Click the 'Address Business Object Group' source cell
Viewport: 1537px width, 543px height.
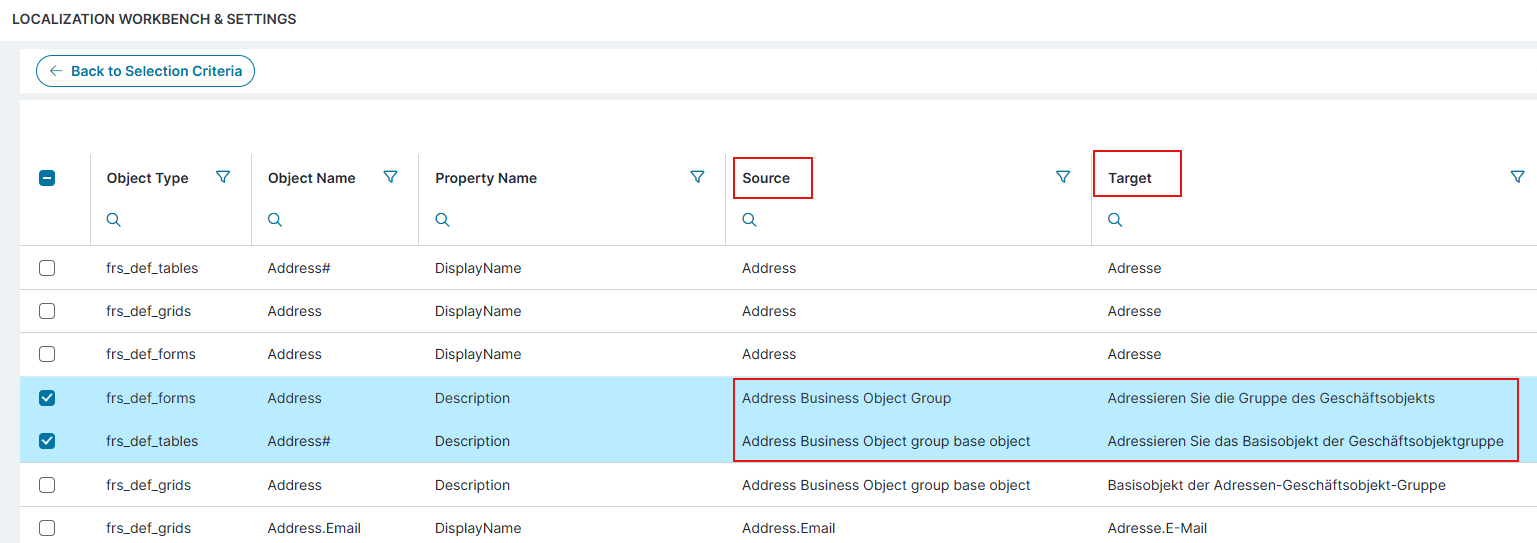pos(846,398)
